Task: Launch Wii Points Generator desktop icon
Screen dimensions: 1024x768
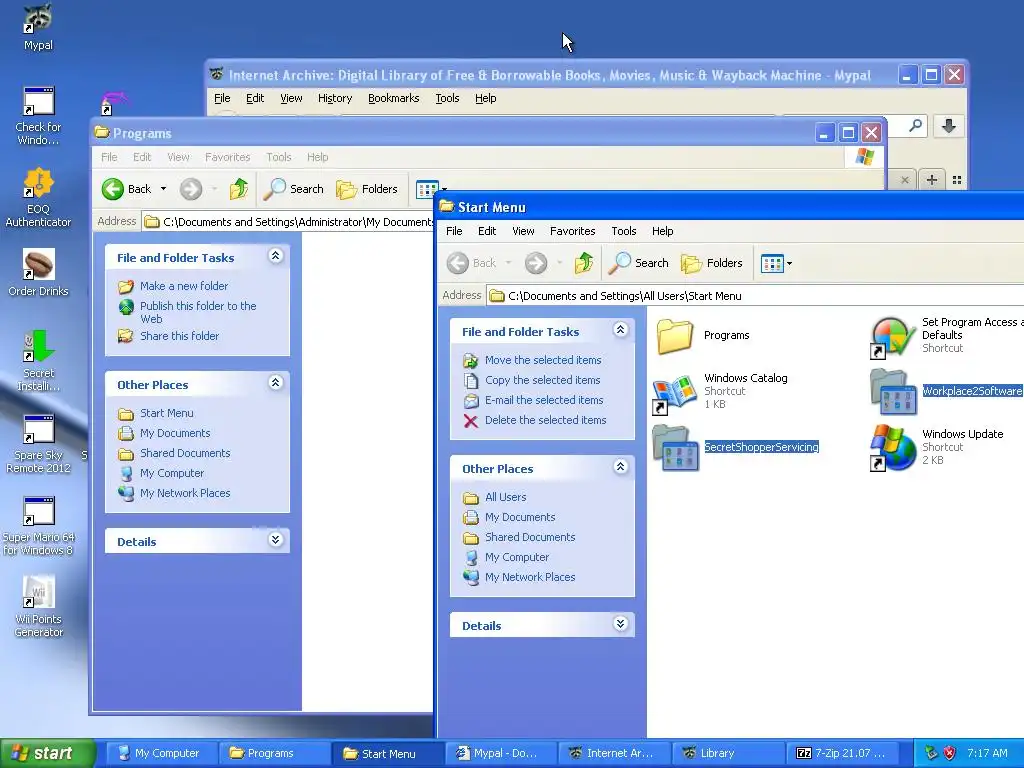Action: tap(38, 607)
